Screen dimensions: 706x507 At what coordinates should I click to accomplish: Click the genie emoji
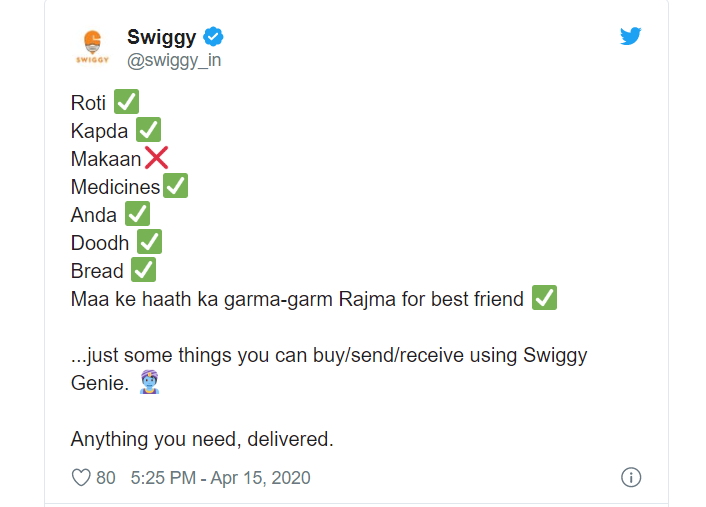click(x=151, y=384)
